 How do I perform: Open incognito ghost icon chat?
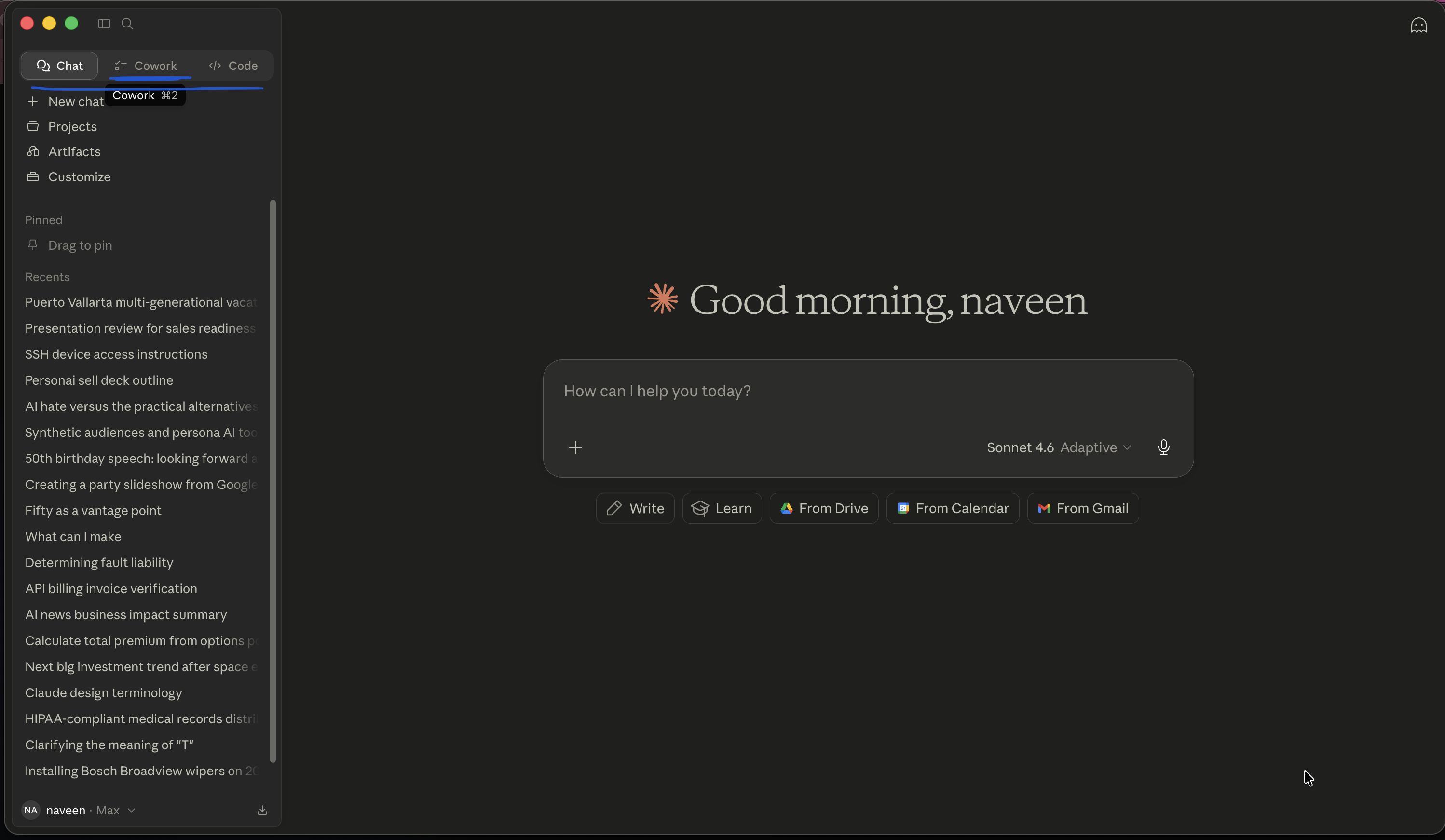[x=1418, y=25]
